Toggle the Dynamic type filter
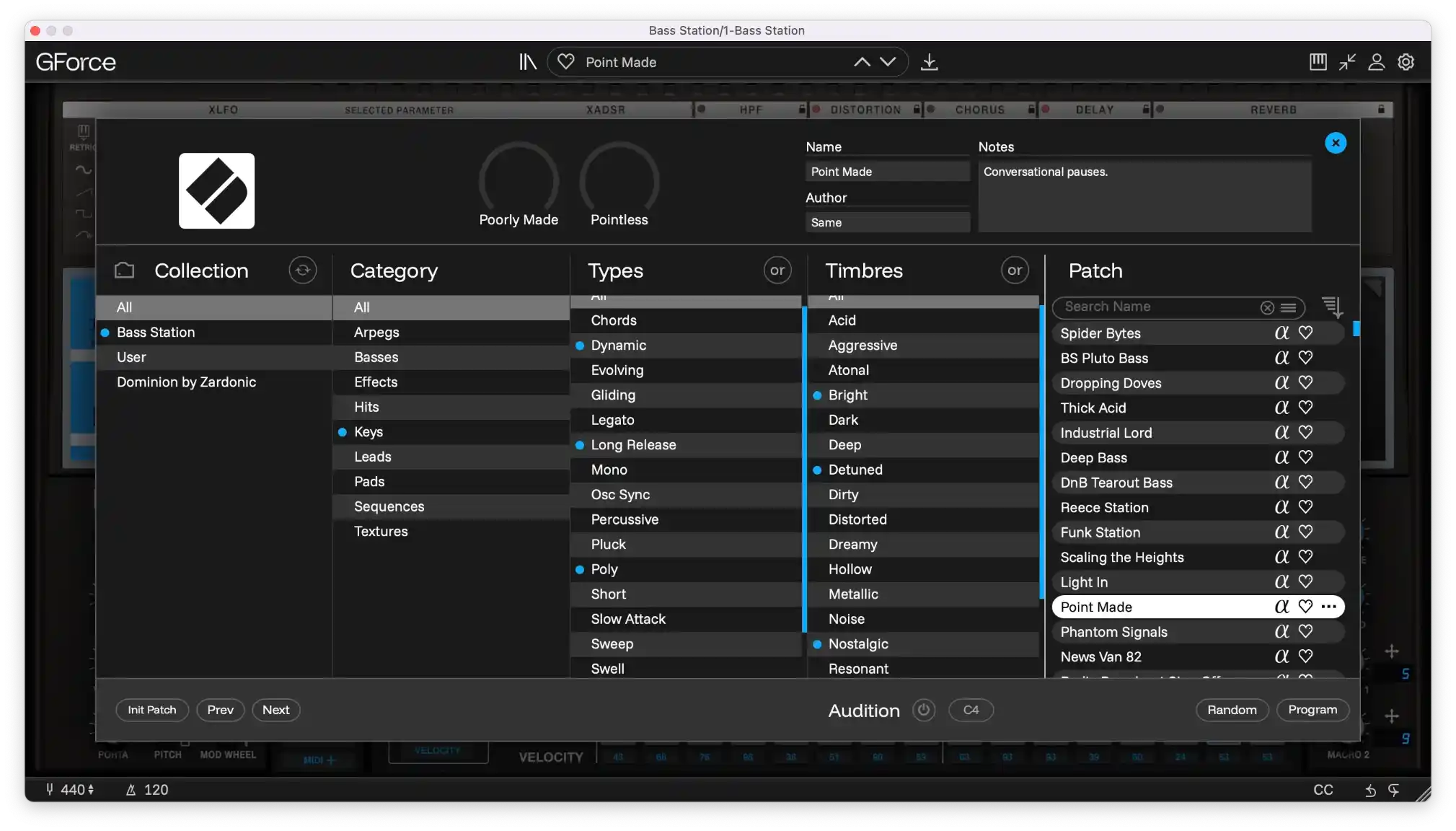Viewport: 1456px width, 831px height. point(686,346)
